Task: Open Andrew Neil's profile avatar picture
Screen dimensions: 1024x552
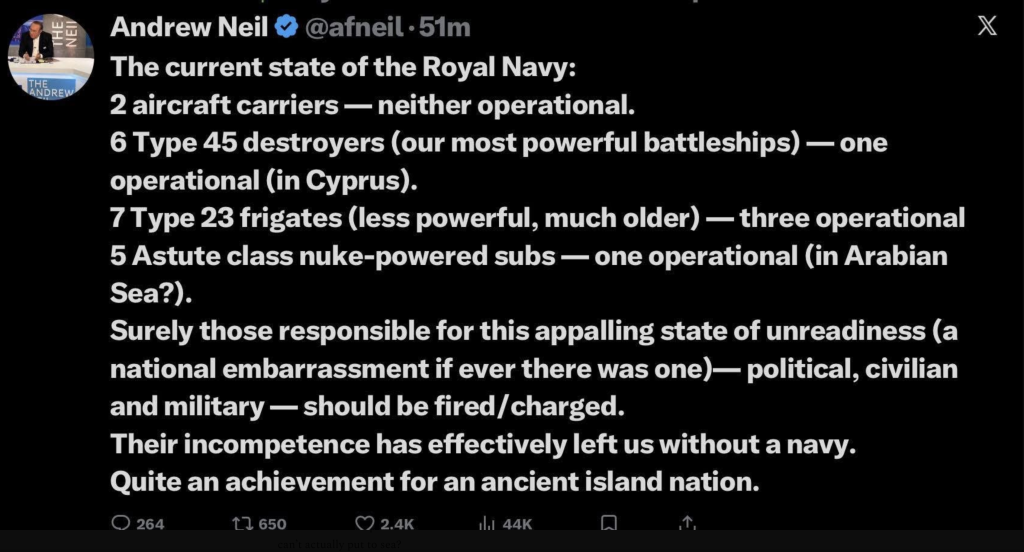Action: click(x=50, y=55)
